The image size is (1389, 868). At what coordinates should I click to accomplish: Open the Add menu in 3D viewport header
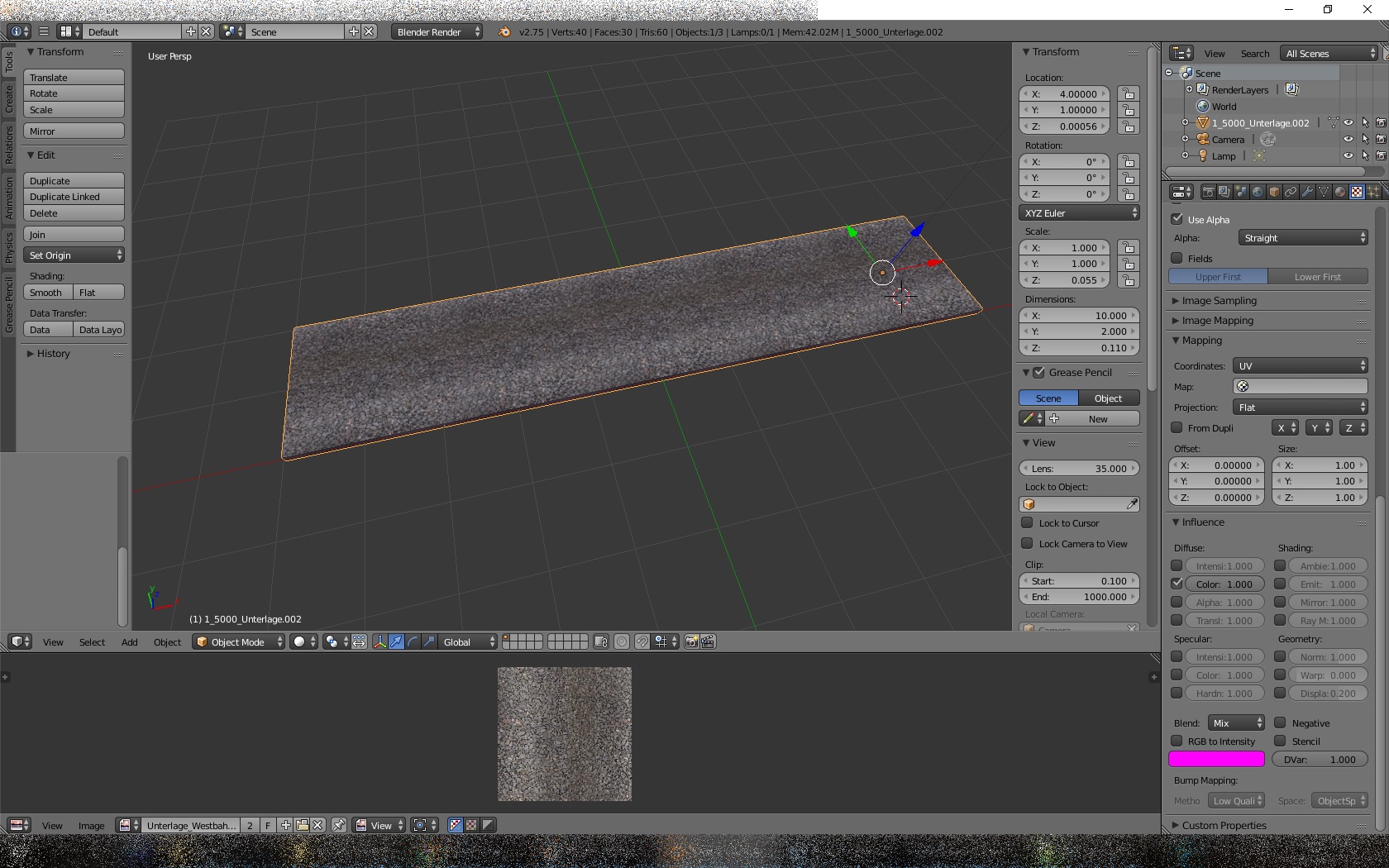pyautogui.click(x=130, y=642)
